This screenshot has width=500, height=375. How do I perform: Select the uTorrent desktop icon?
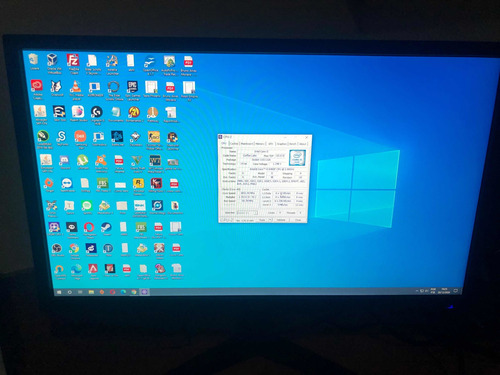83,162
